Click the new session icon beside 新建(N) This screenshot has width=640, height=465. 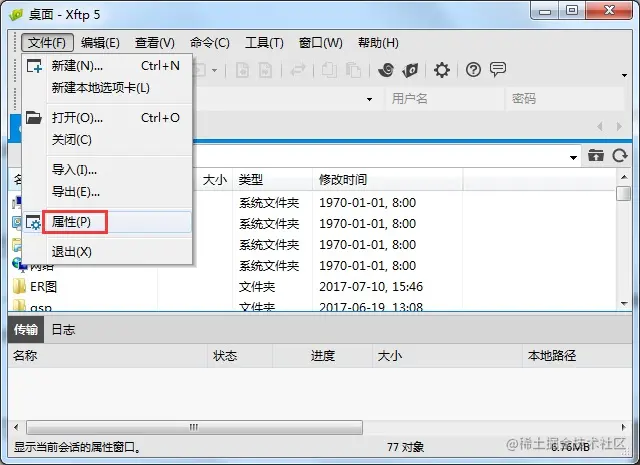[x=34, y=66]
